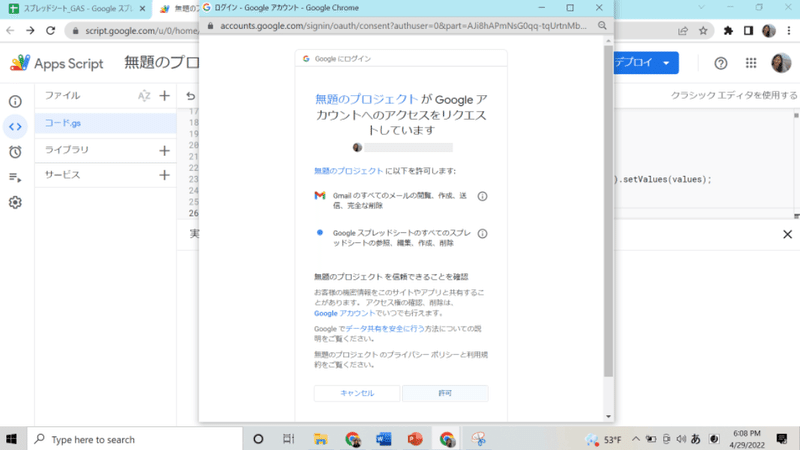Open the Chrome extensions puzzle icon
The image size is (800, 450).
pos(728,31)
